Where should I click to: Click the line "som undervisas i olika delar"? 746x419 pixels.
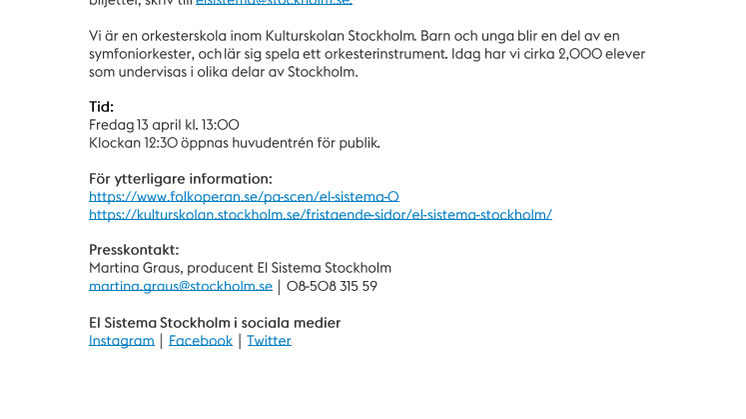coord(180,72)
